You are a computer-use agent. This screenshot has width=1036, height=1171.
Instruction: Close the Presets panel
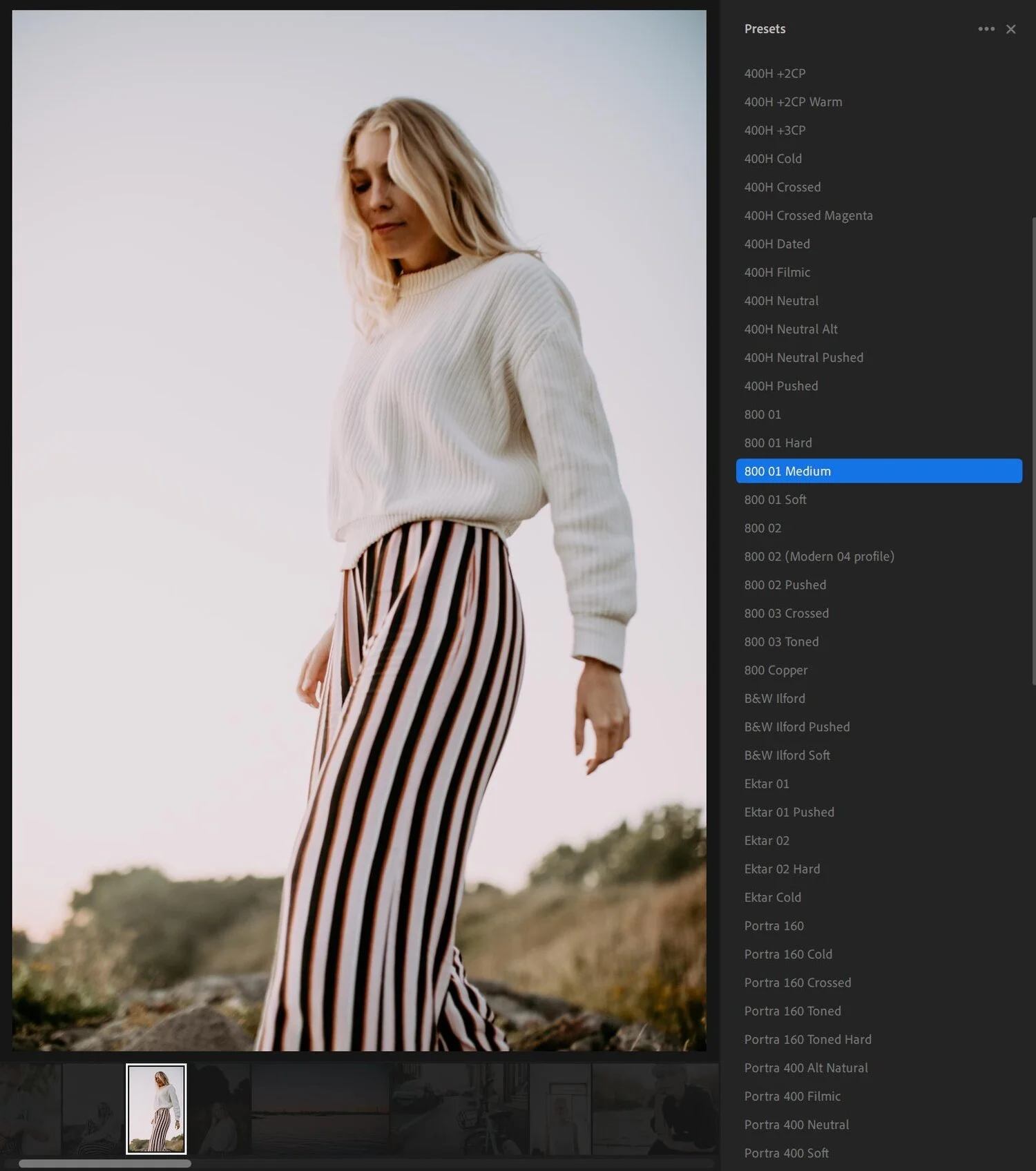[1010, 29]
